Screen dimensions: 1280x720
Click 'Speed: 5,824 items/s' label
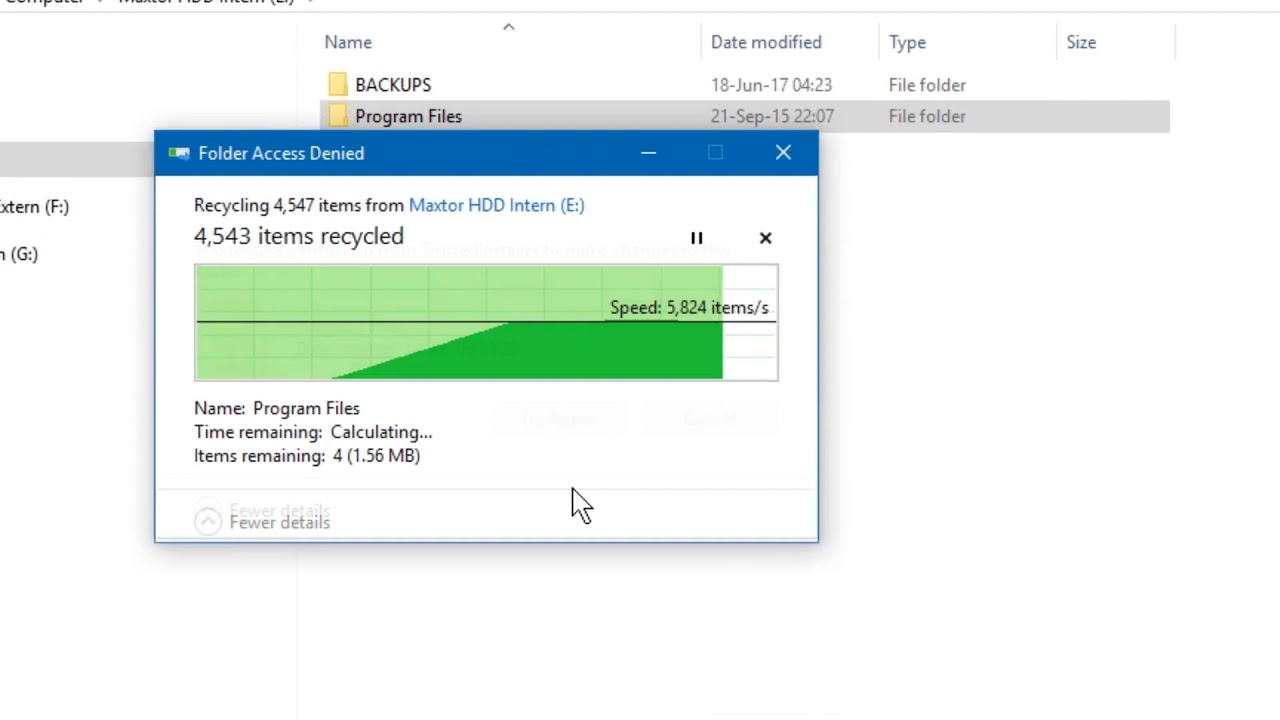[x=689, y=307]
